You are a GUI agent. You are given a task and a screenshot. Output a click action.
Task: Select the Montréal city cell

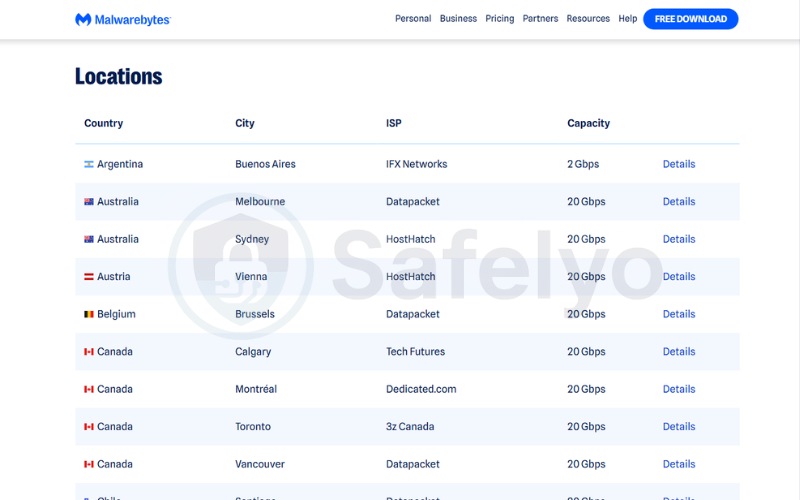(x=256, y=389)
